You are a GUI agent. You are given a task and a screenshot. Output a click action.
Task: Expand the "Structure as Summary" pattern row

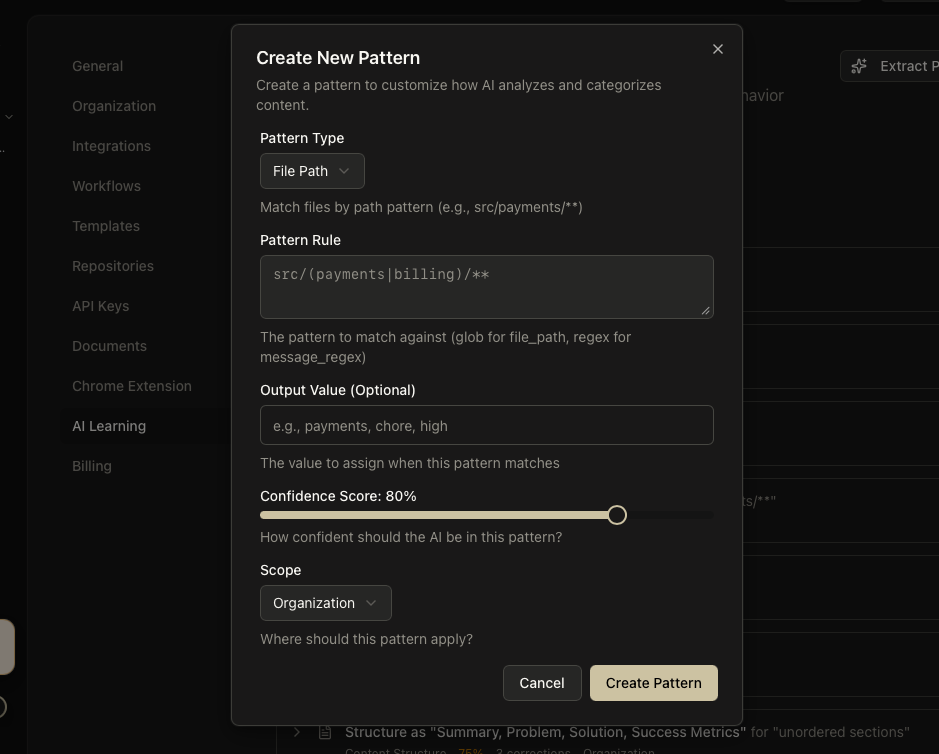[296, 732]
